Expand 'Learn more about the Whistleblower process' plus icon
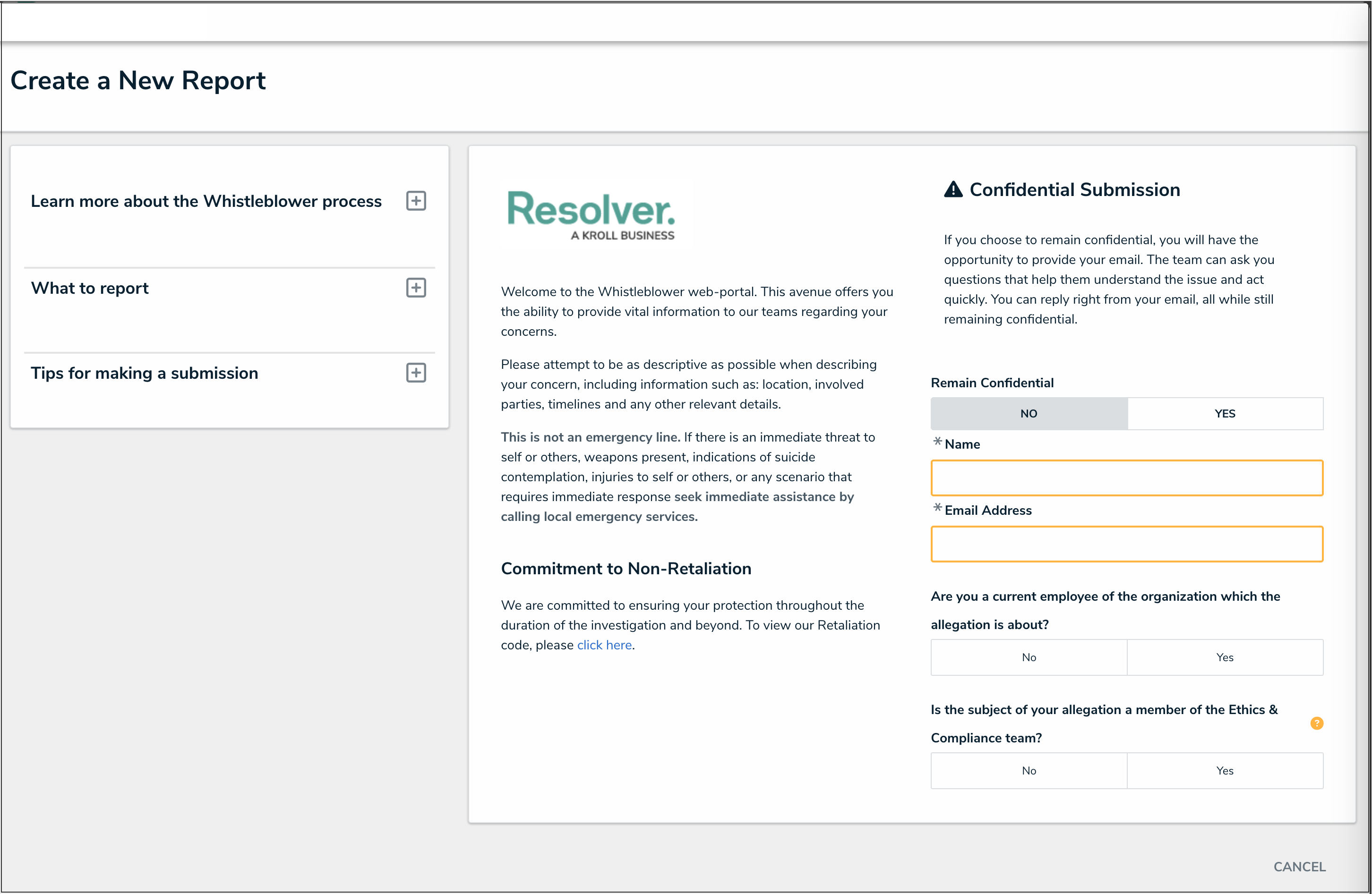 click(416, 201)
